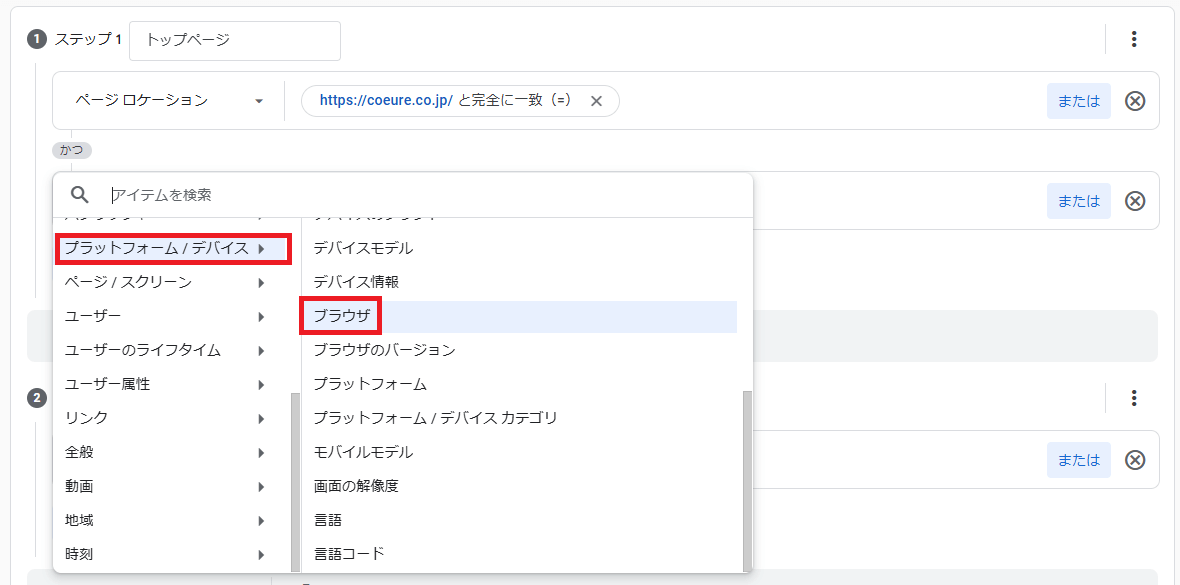Remove the page location condition row

coord(1135,101)
